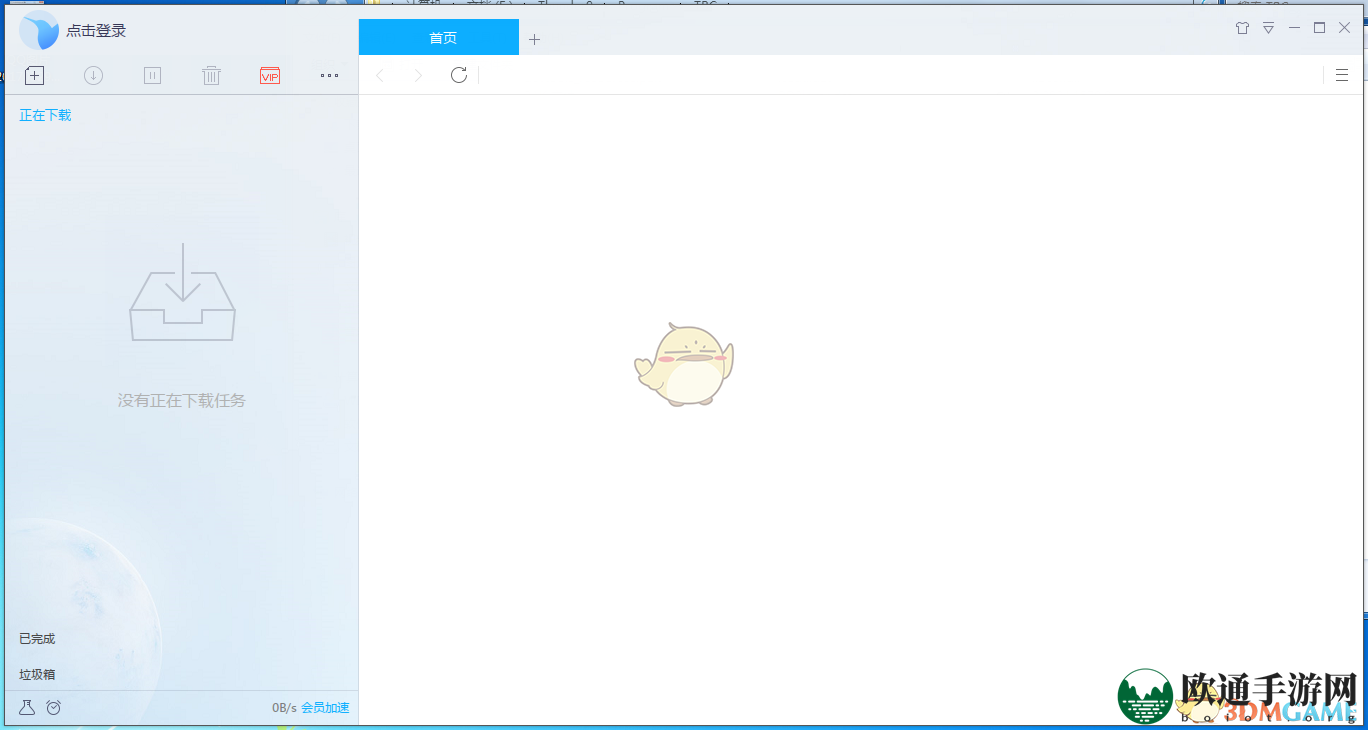Add a new browser tab with plus
Screen dimensions: 1368x730
pyautogui.click(x=534, y=39)
